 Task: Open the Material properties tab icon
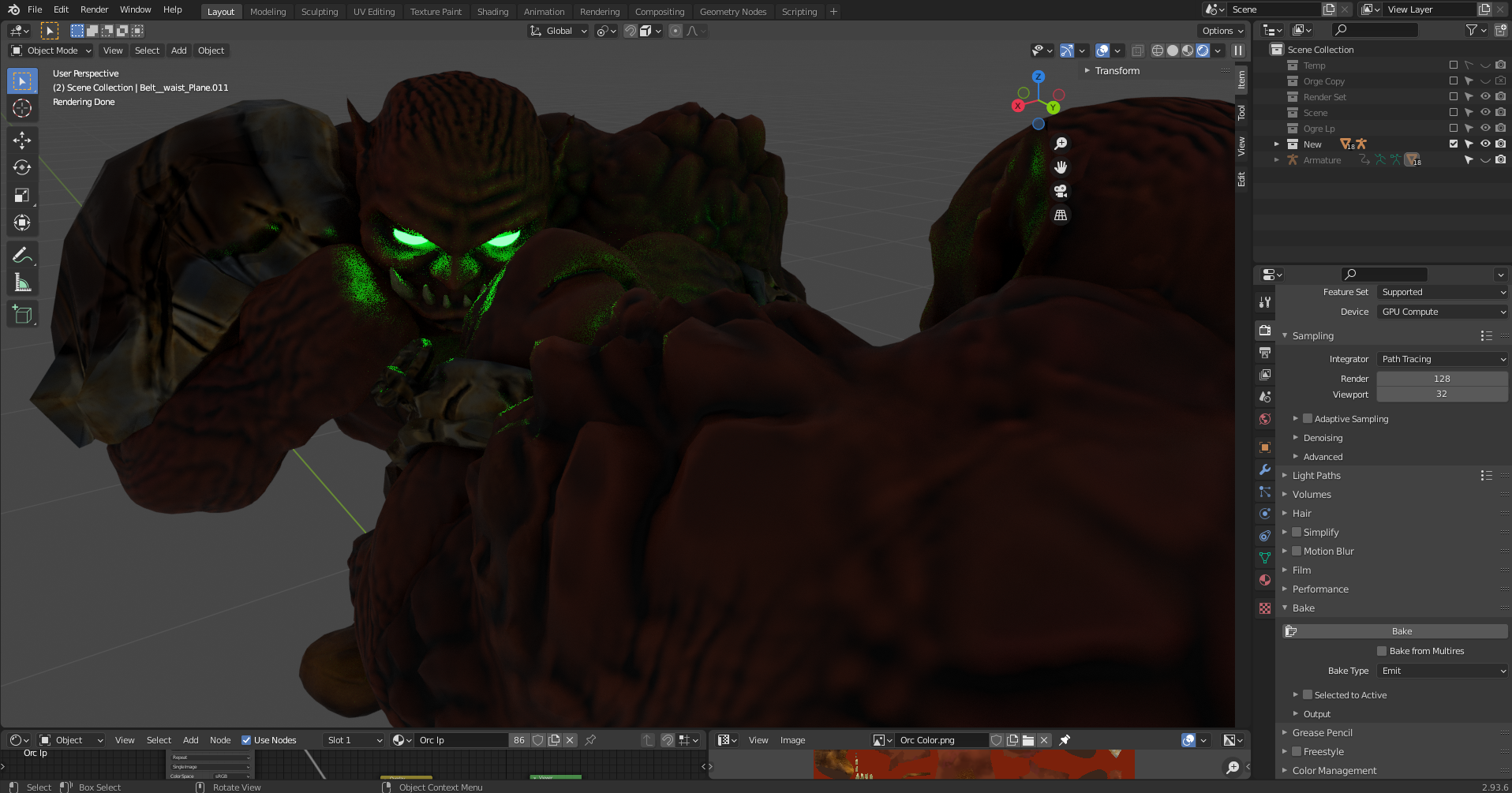[x=1265, y=580]
